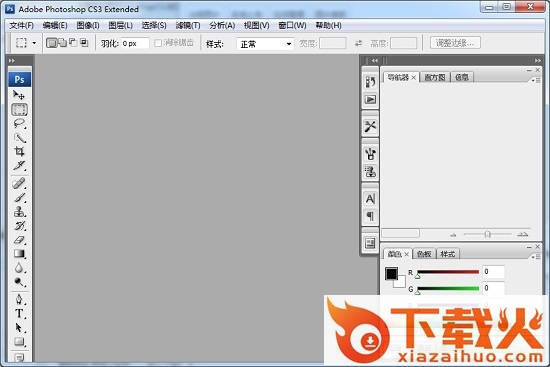The image size is (550, 367).
Task: Open the Brushes panel icon in dock
Action: tap(370, 154)
